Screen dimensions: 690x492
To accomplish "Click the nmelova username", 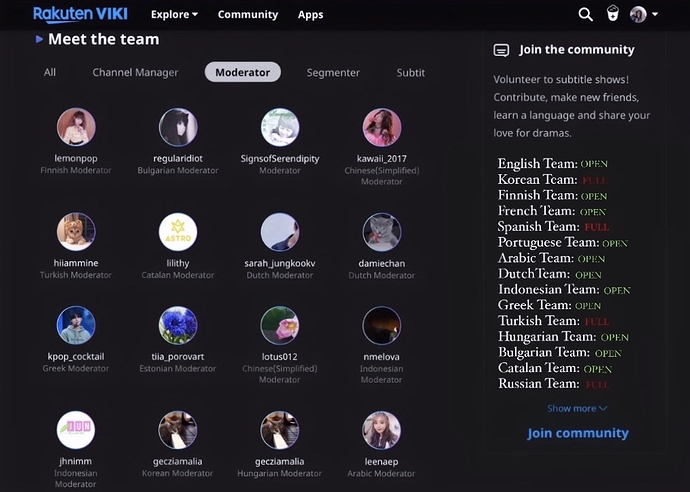I will point(382,356).
